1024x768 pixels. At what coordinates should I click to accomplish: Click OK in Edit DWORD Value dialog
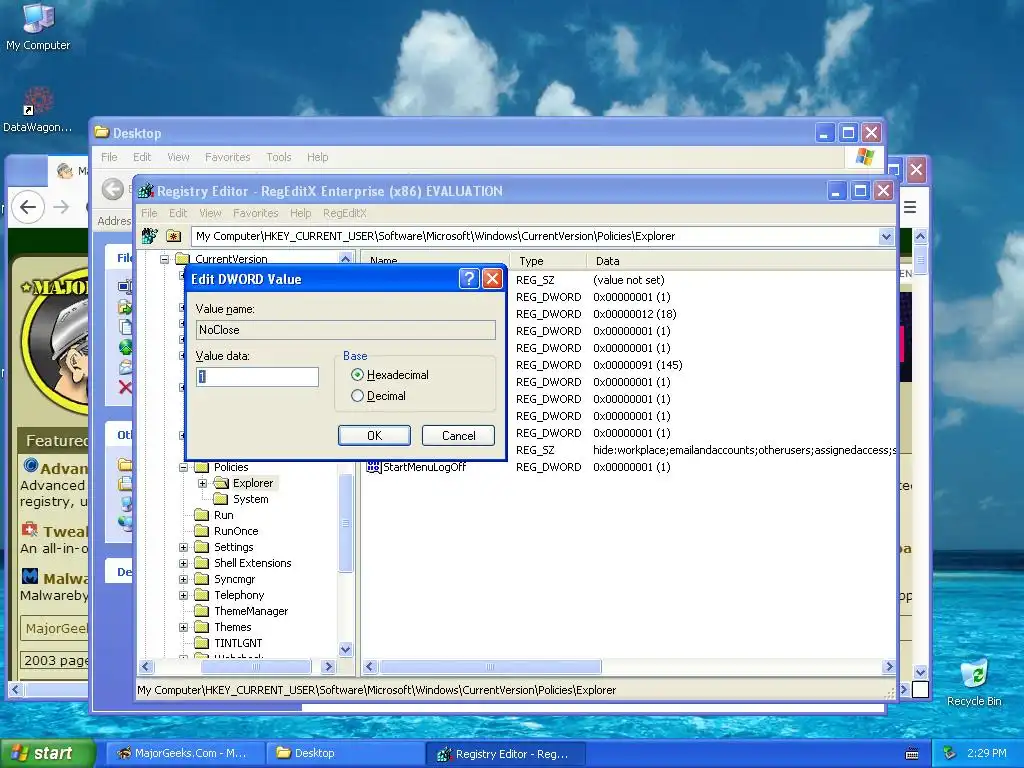(x=374, y=436)
